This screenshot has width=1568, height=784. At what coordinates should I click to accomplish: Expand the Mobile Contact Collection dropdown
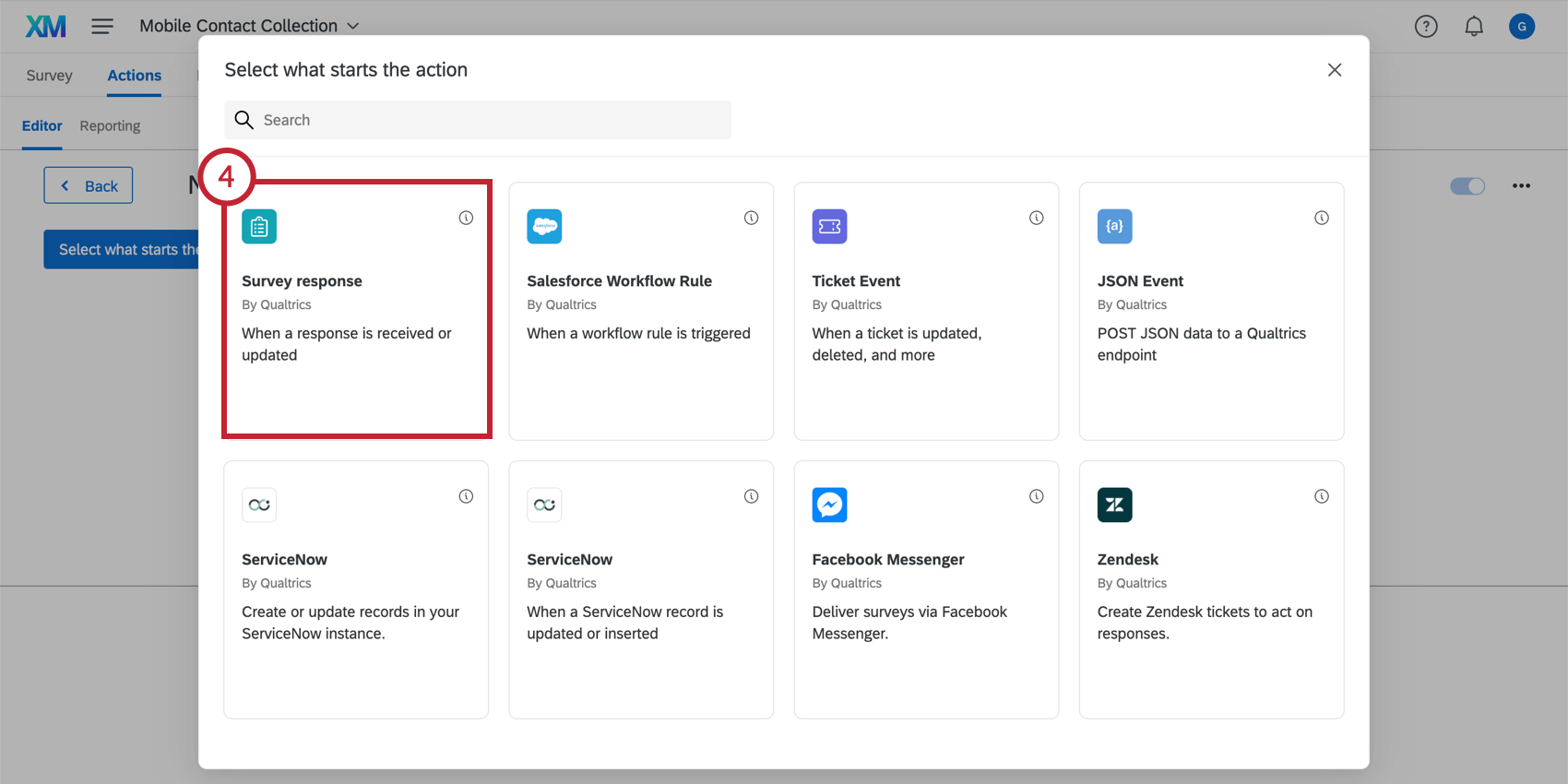(x=249, y=26)
